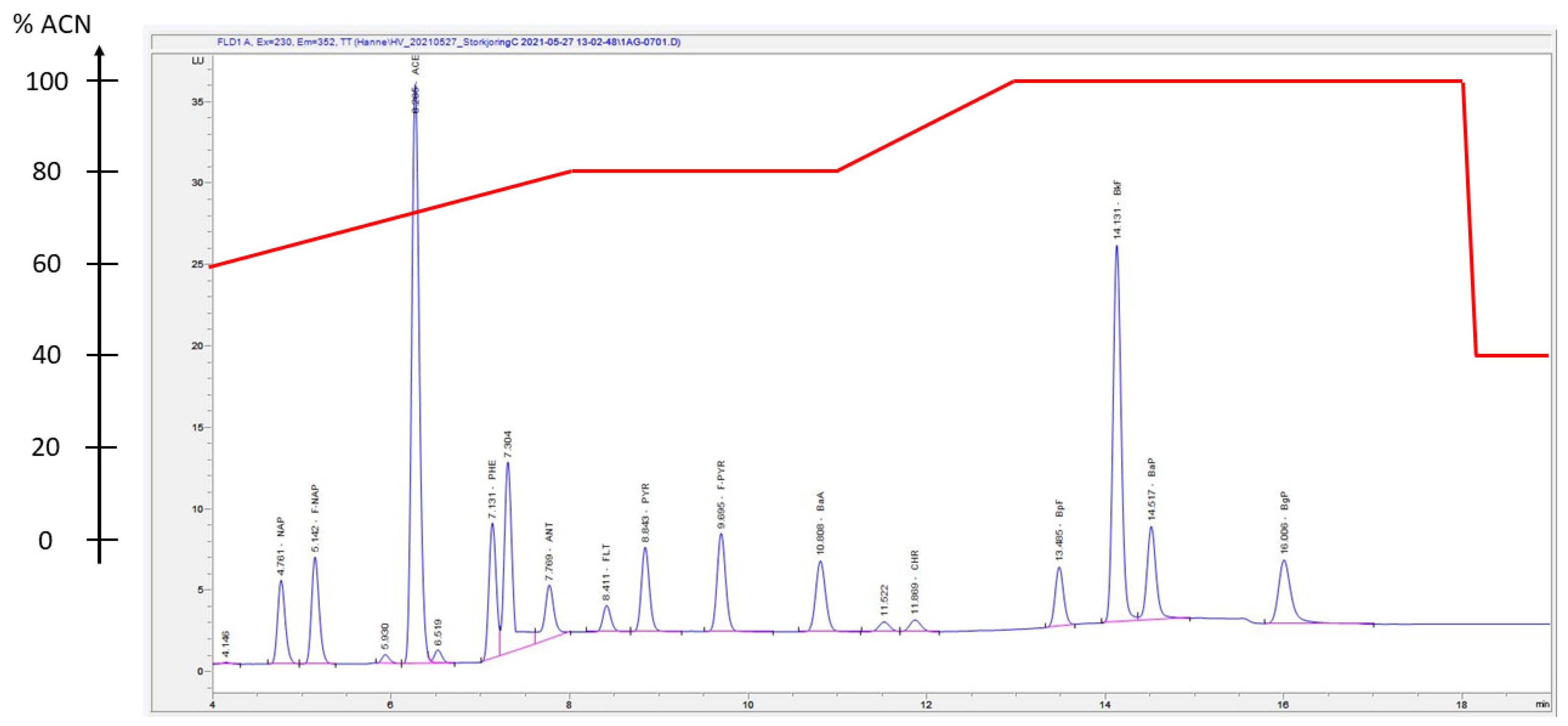Viewport: 1568px width, 726px height.
Task: Select the NAP peak label at 4.761
Action: click(281, 546)
